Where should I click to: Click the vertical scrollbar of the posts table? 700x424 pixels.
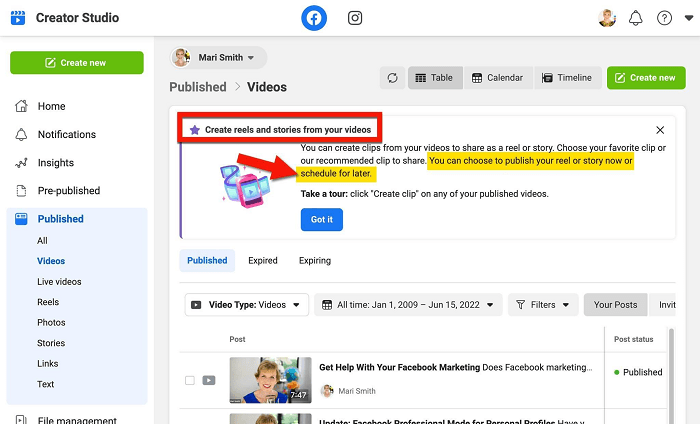point(671,375)
